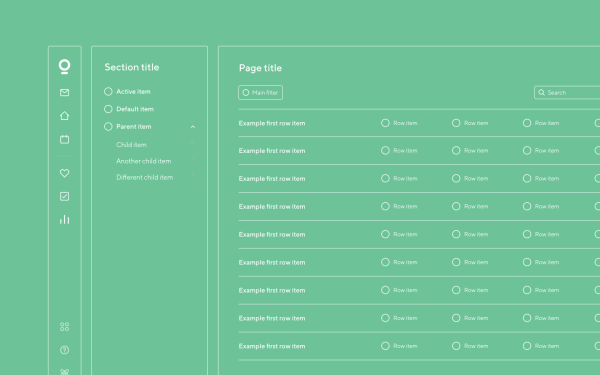Viewport: 600px width, 375px height.
Task: Select Example first row item in fifth row
Action: pyautogui.click(x=272, y=235)
